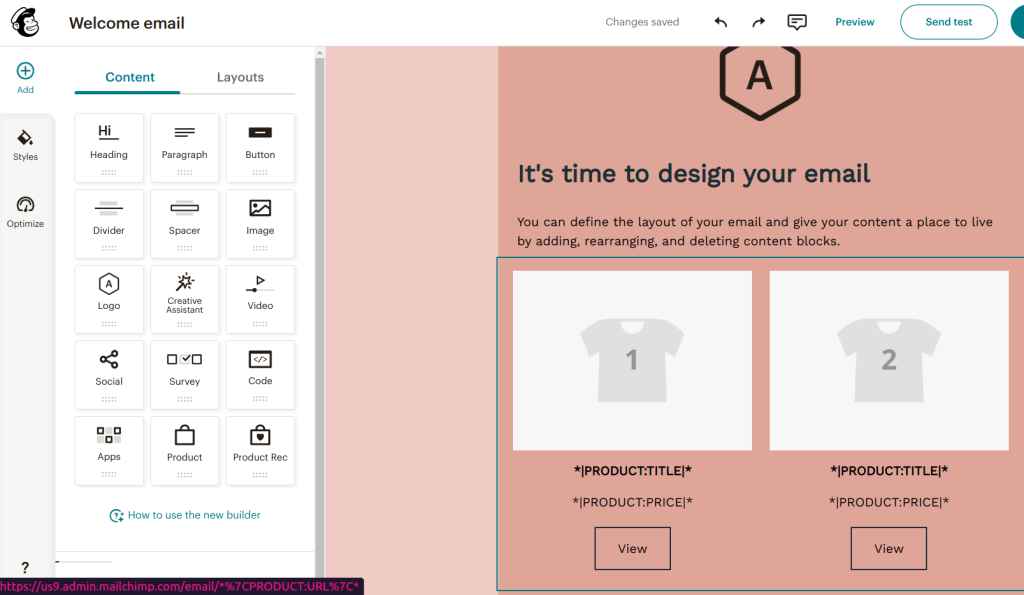Click product image placeholder number 2
The width and height of the screenshot is (1024, 595).
[x=889, y=361]
